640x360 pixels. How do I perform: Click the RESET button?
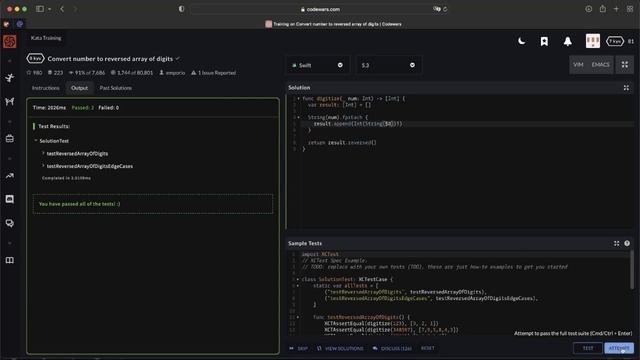coord(427,348)
